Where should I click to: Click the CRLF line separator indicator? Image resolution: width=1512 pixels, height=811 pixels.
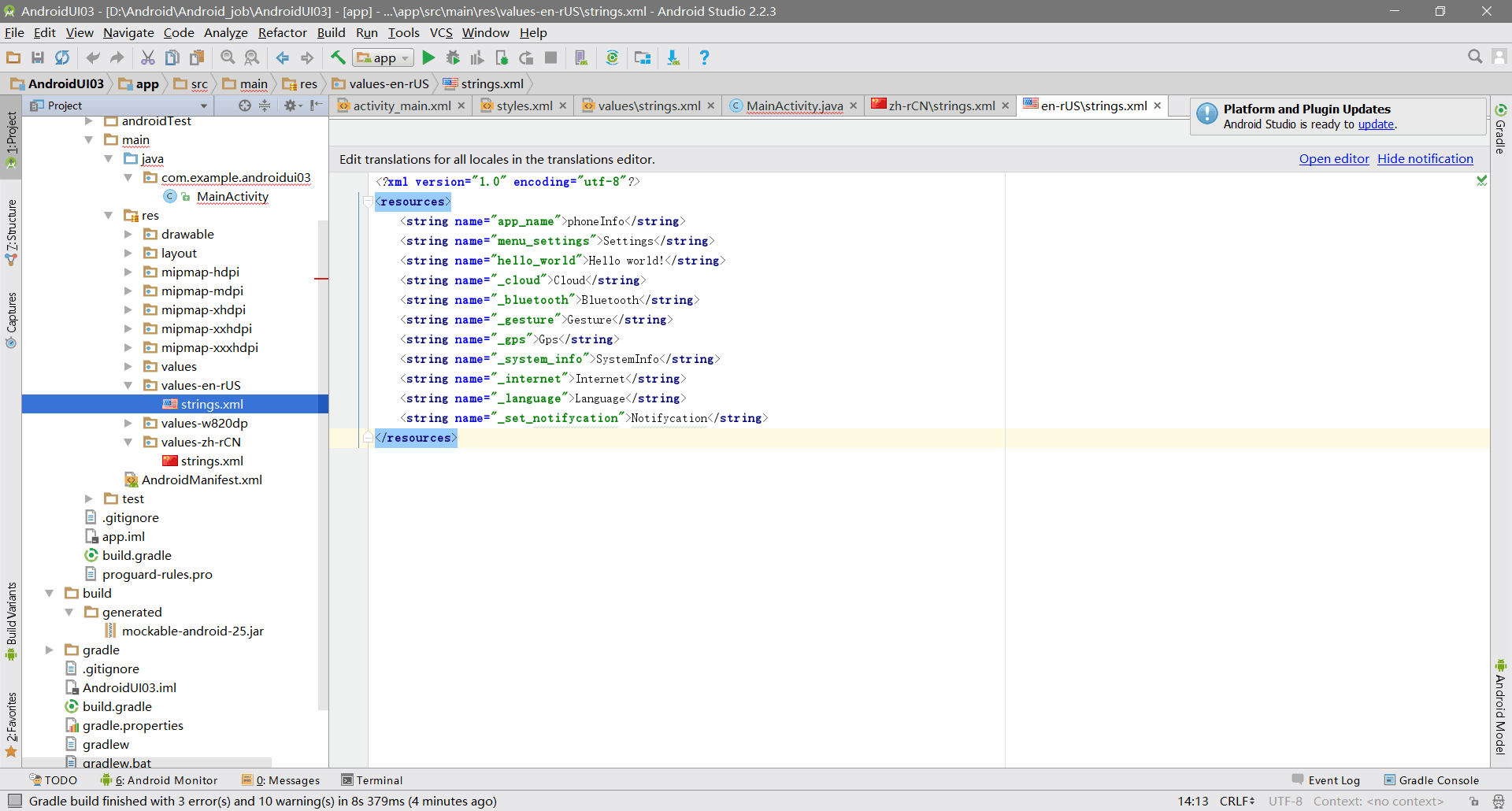click(x=1237, y=801)
